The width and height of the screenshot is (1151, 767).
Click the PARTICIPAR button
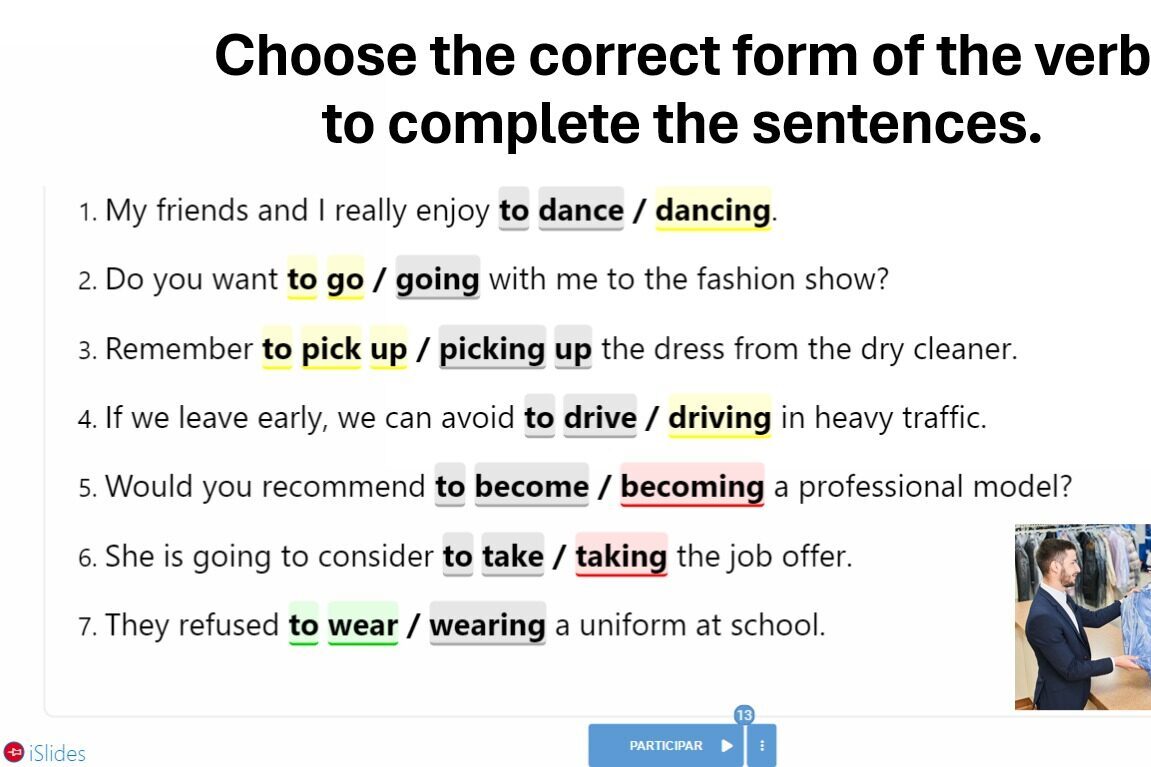click(666, 746)
